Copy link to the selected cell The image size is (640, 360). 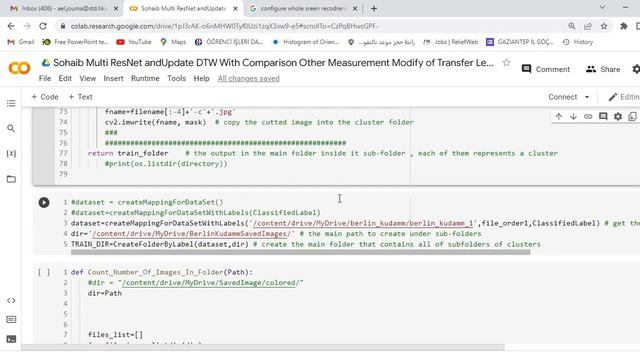click(x=588, y=117)
